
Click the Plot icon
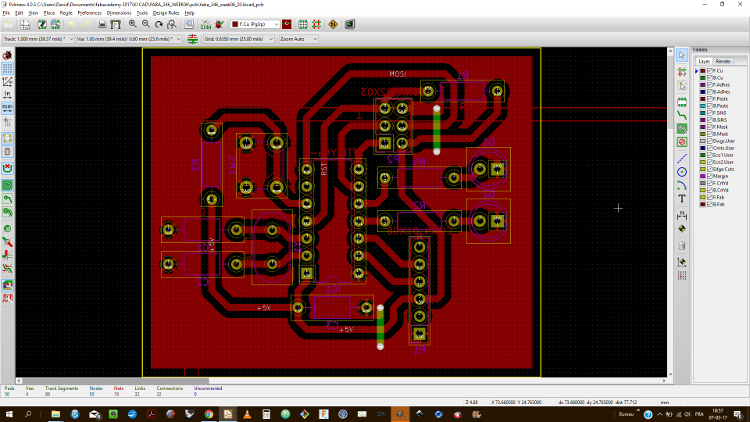click(115, 24)
